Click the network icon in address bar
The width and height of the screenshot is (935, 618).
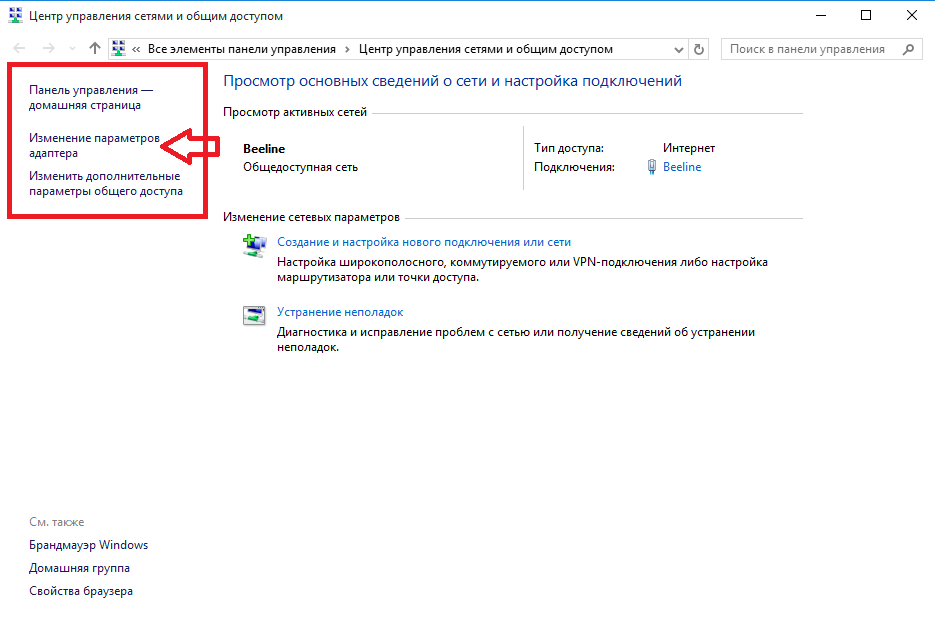[119, 49]
